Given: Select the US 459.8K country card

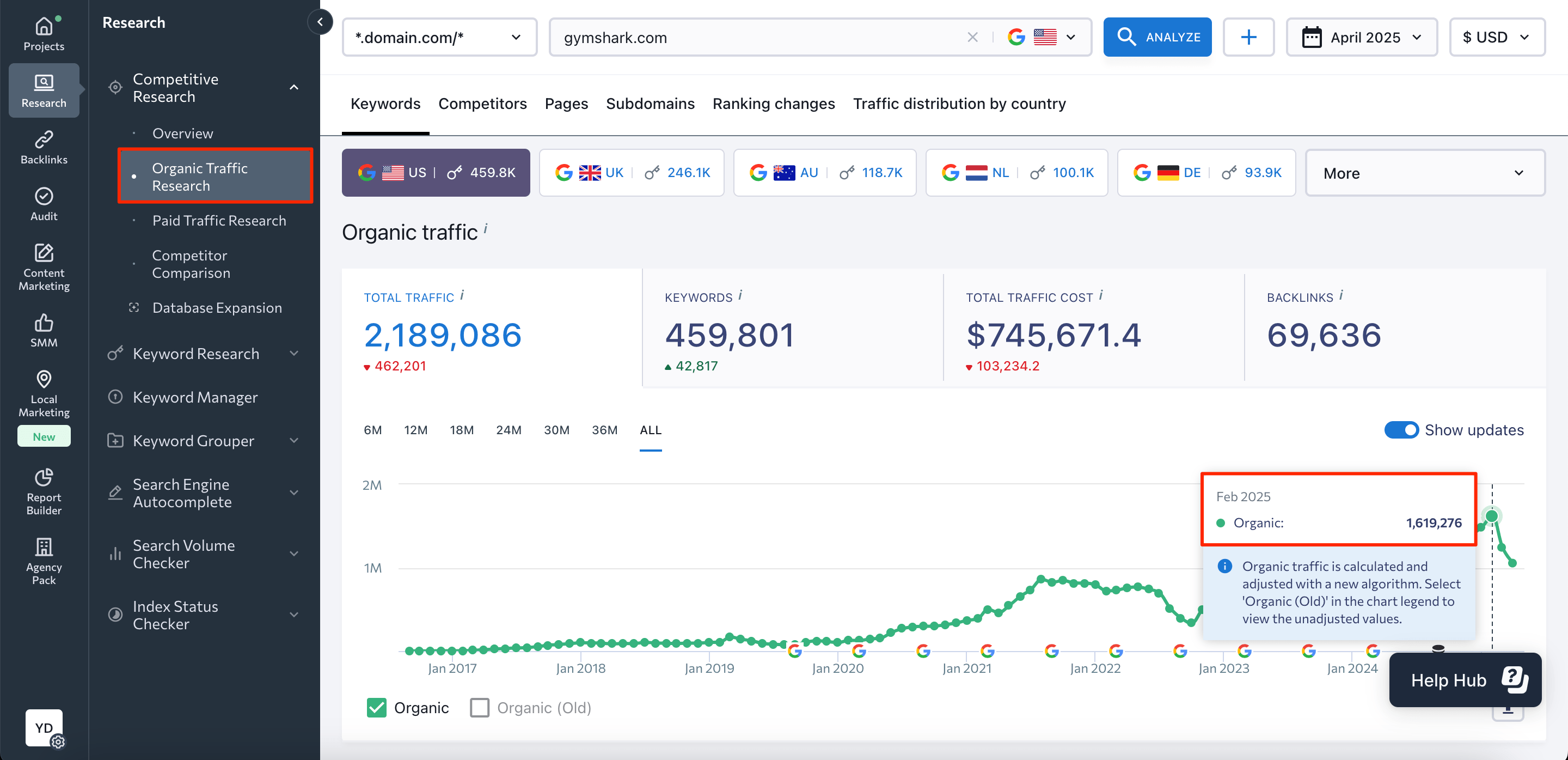Looking at the screenshot, I should pyautogui.click(x=436, y=173).
